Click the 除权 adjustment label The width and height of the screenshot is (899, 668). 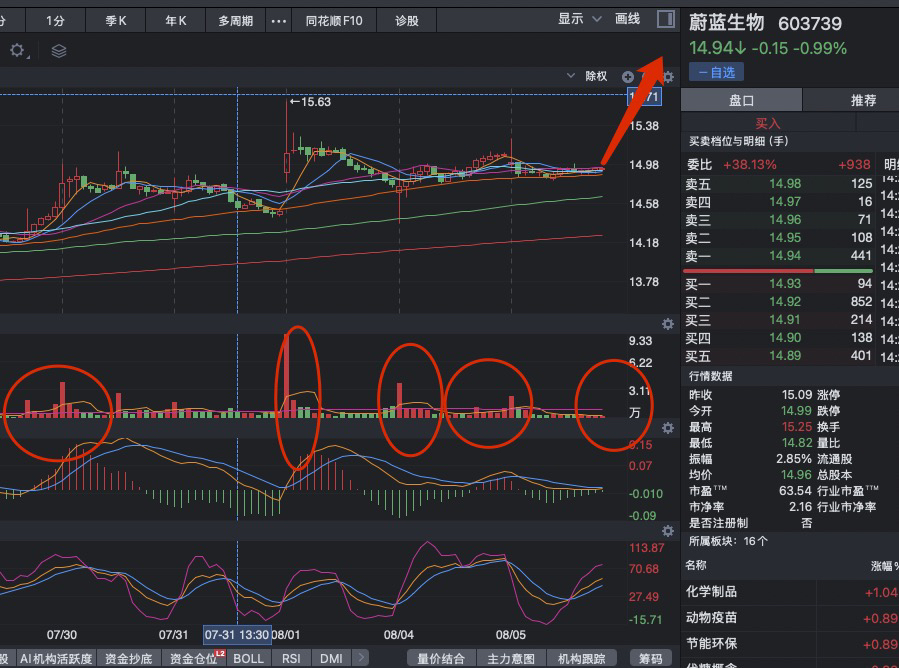pyautogui.click(x=596, y=76)
